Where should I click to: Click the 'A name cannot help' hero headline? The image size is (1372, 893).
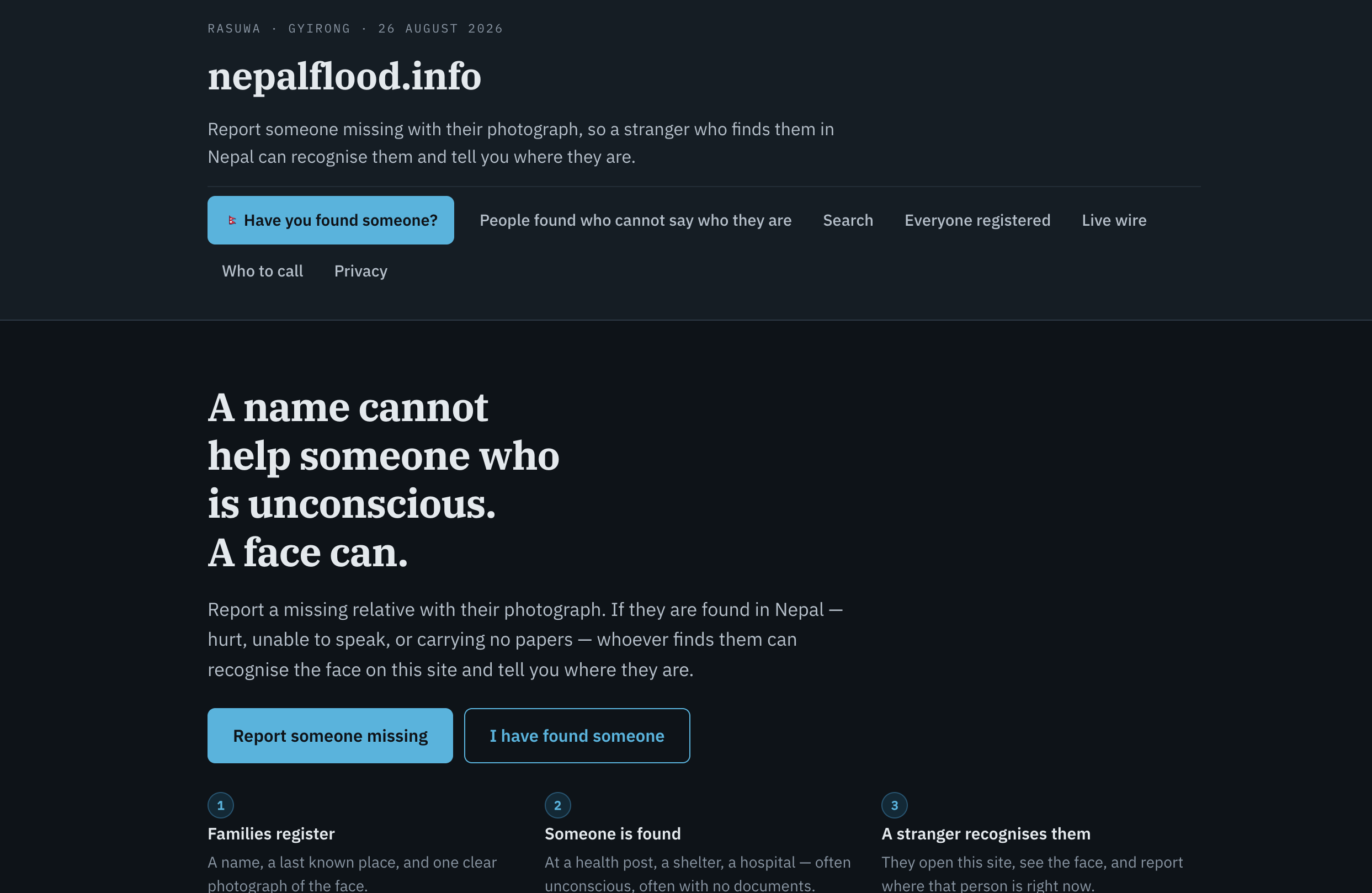384,480
